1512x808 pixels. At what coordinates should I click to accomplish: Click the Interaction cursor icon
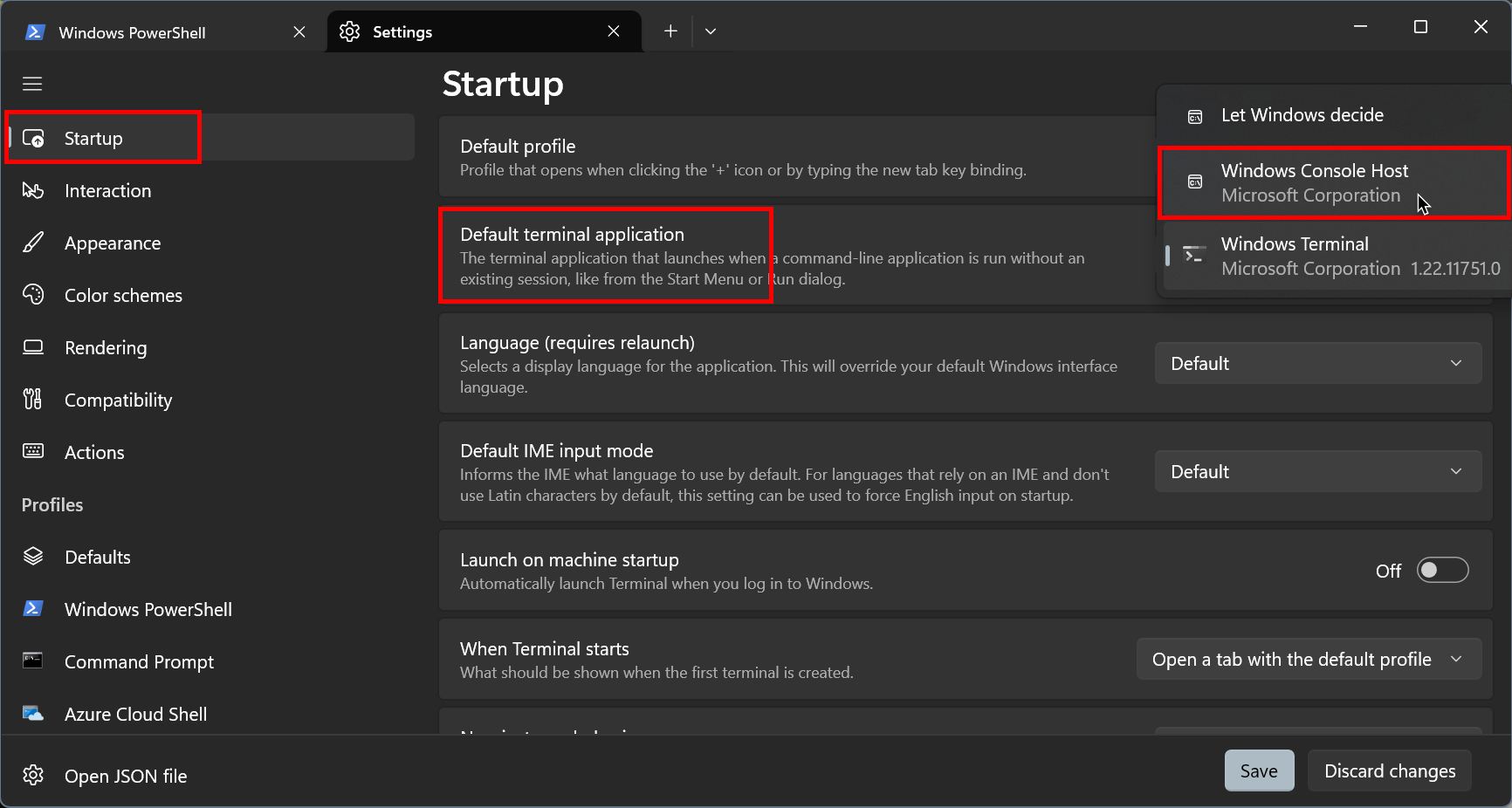[33, 190]
